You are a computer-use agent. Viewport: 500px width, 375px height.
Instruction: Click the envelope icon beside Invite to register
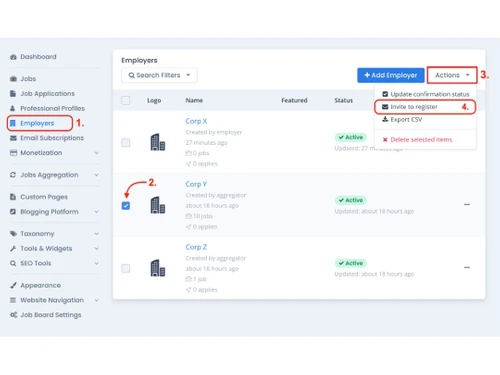(x=385, y=107)
